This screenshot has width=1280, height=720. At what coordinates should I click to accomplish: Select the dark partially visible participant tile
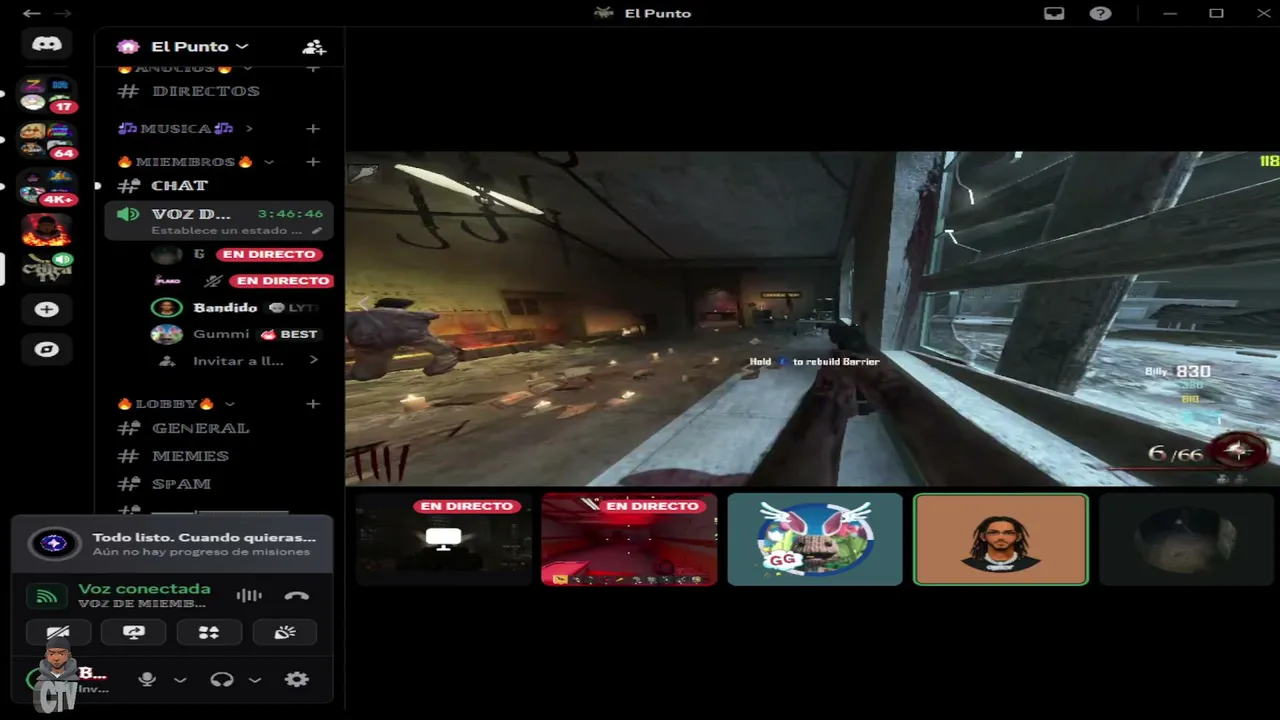pos(1189,539)
